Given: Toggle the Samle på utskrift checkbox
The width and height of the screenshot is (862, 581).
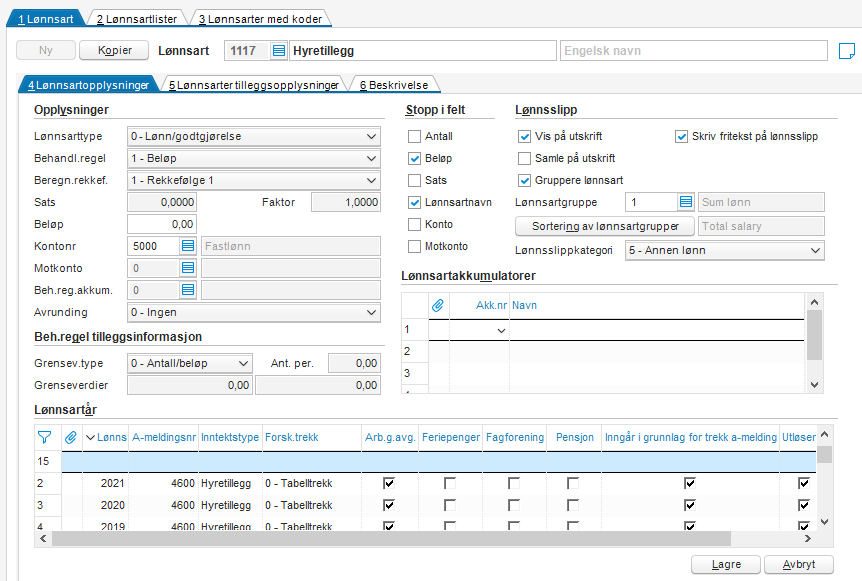Looking at the screenshot, I should coord(524,158).
